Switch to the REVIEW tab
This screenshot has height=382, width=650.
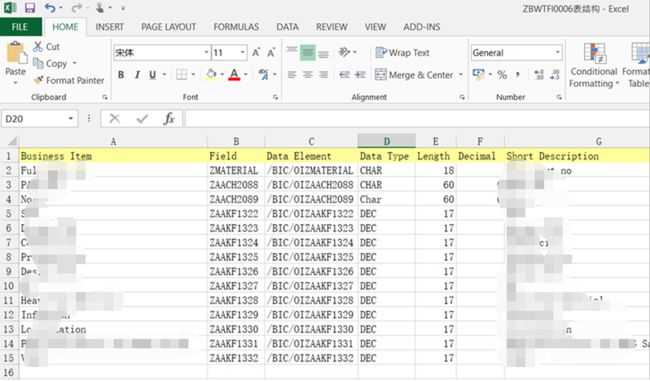[x=332, y=27]
